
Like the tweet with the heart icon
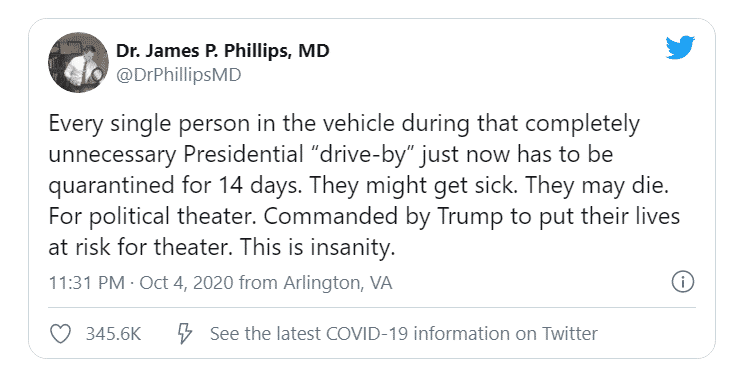[61, 333]
